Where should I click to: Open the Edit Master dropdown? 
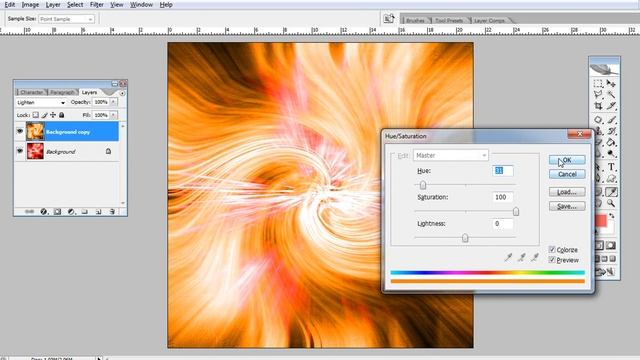(451, 156)
